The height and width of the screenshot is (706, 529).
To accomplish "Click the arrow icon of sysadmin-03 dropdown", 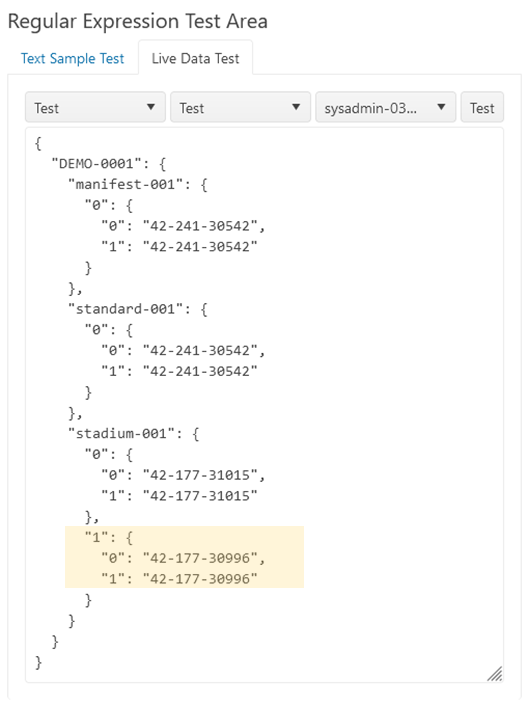I will pos(441,107).
